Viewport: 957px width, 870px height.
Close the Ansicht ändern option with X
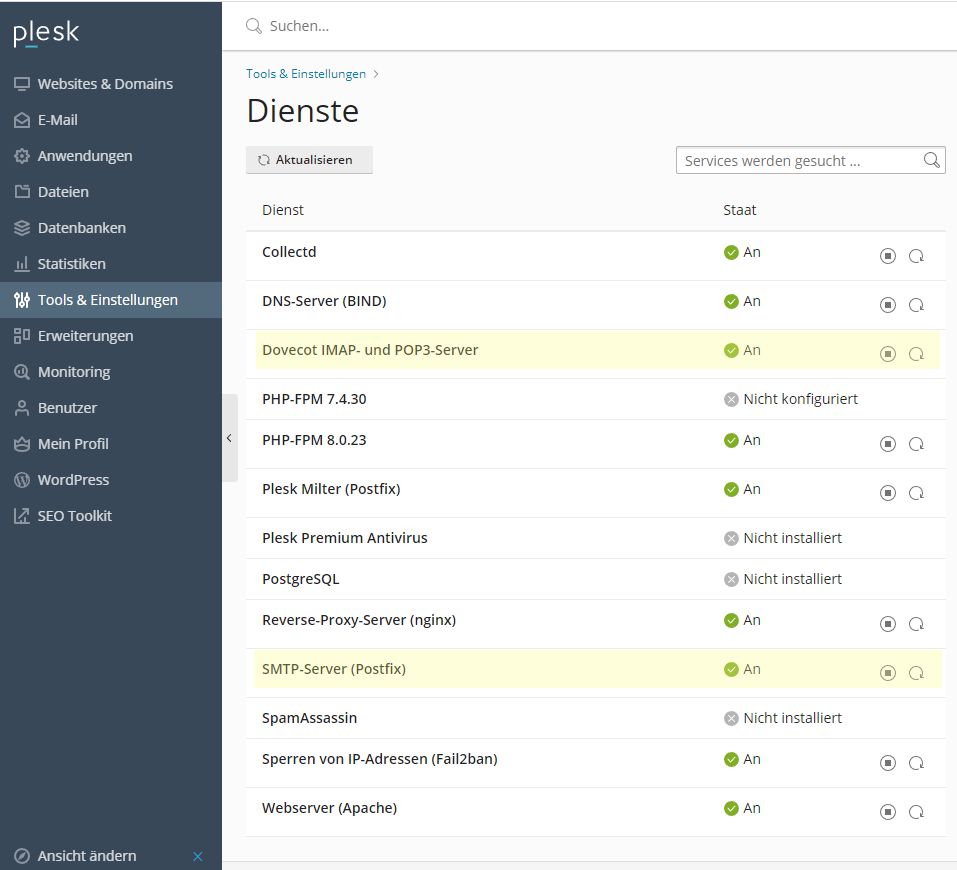(x=198, y=856)
